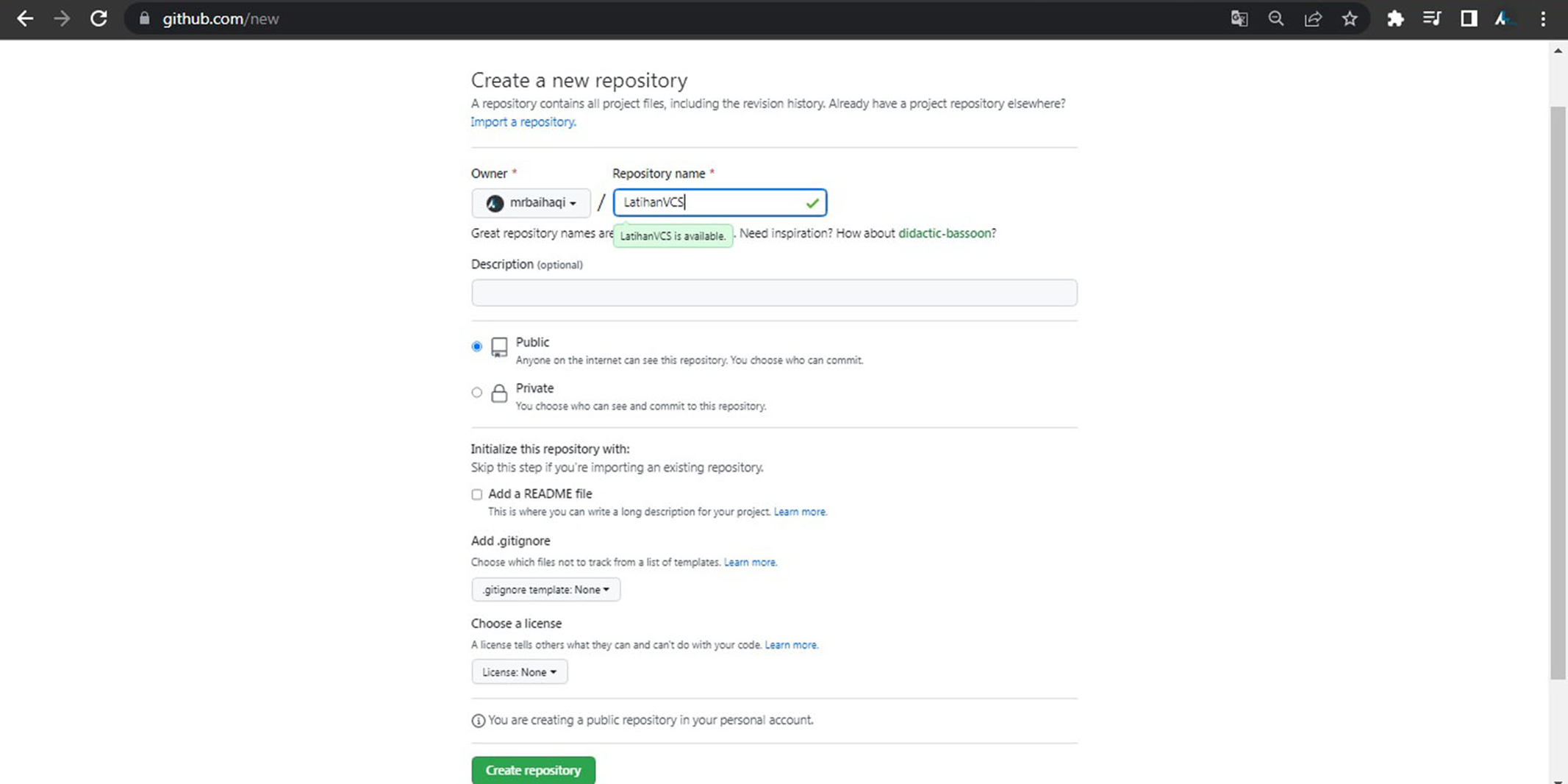Select the Private repository option

[476, 392]
